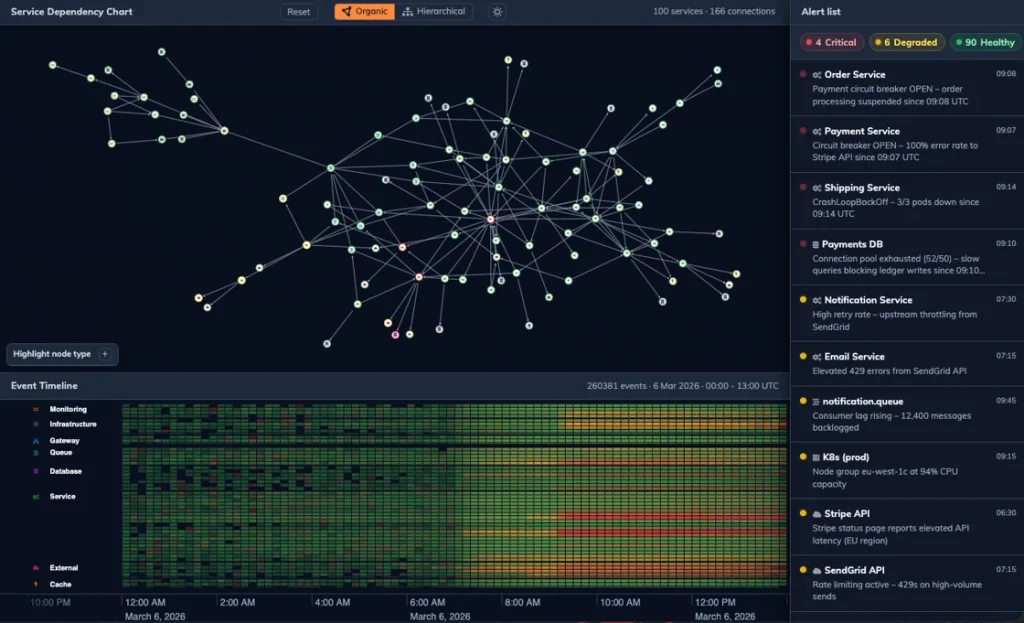Filter by 4 Critical alerts badge
Screen dimensions: 1024x623
[x=831, y=42]
